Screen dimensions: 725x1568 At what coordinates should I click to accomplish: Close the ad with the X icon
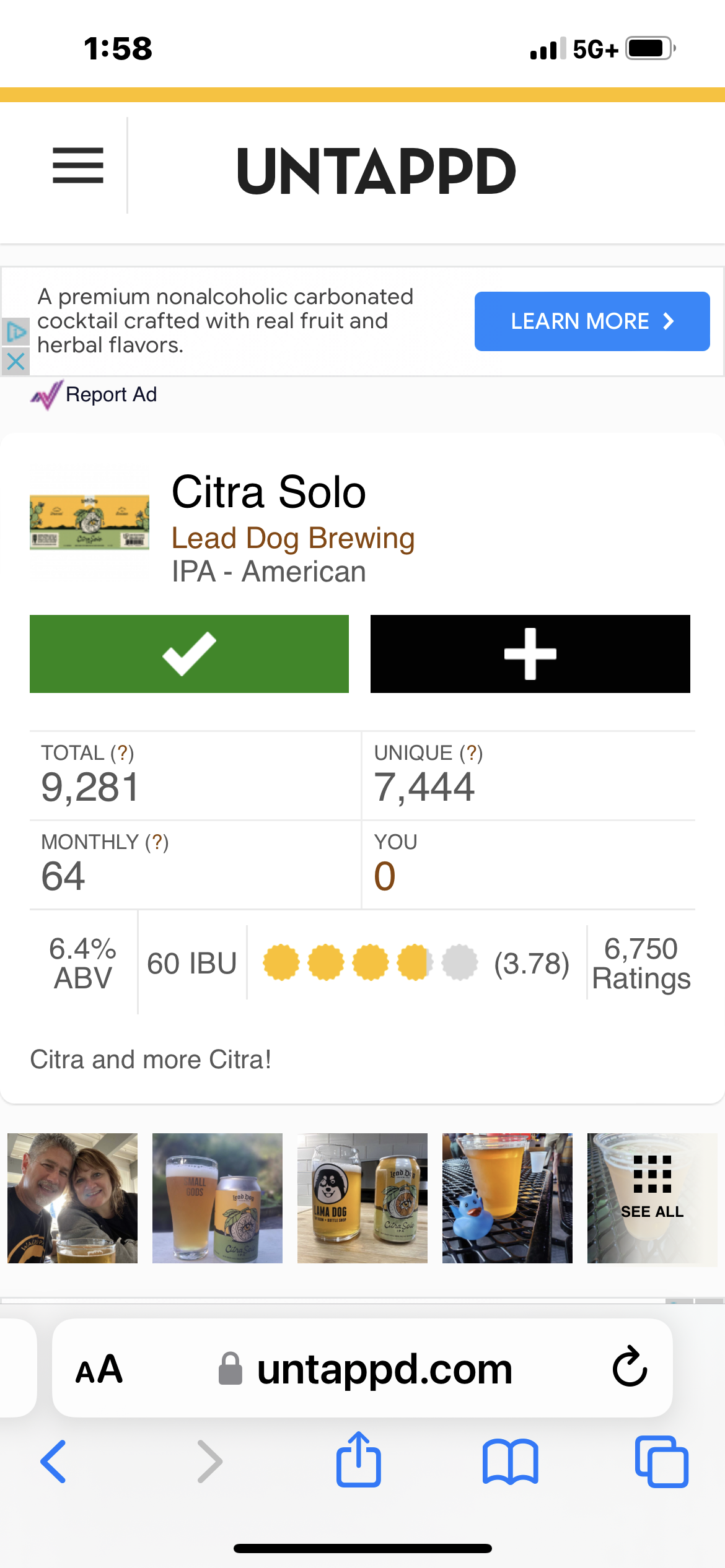coord(15,361)
